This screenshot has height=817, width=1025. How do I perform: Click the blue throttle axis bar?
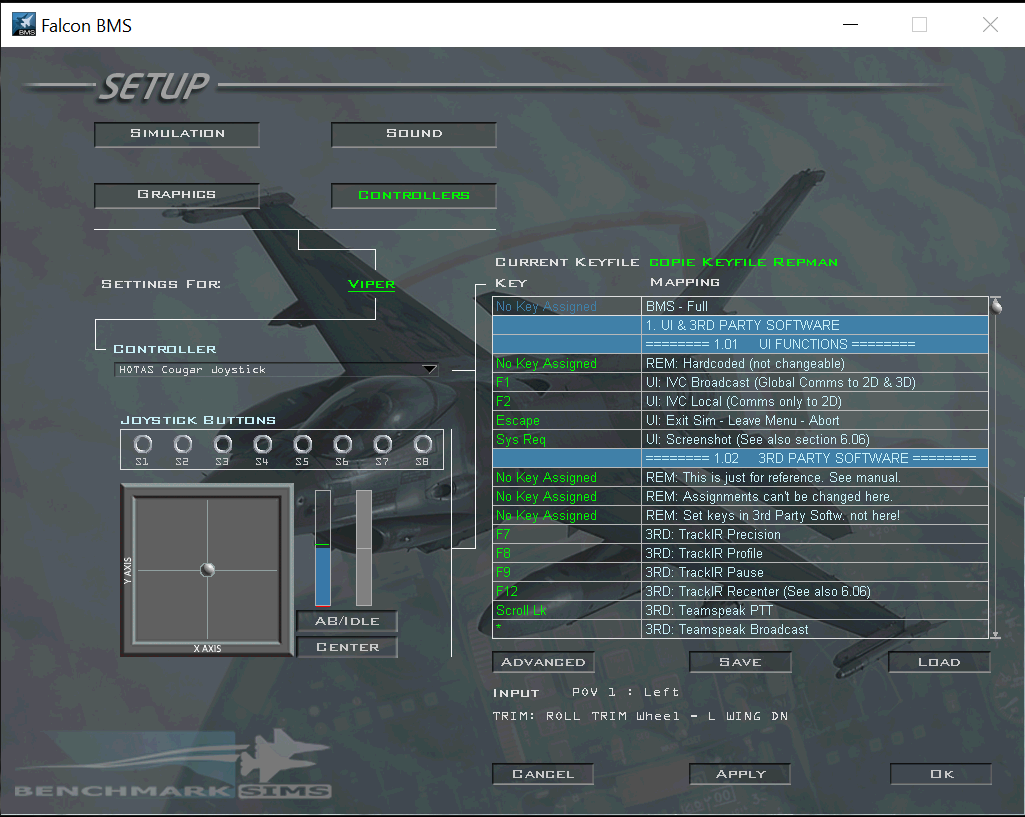tap(323, 548)
